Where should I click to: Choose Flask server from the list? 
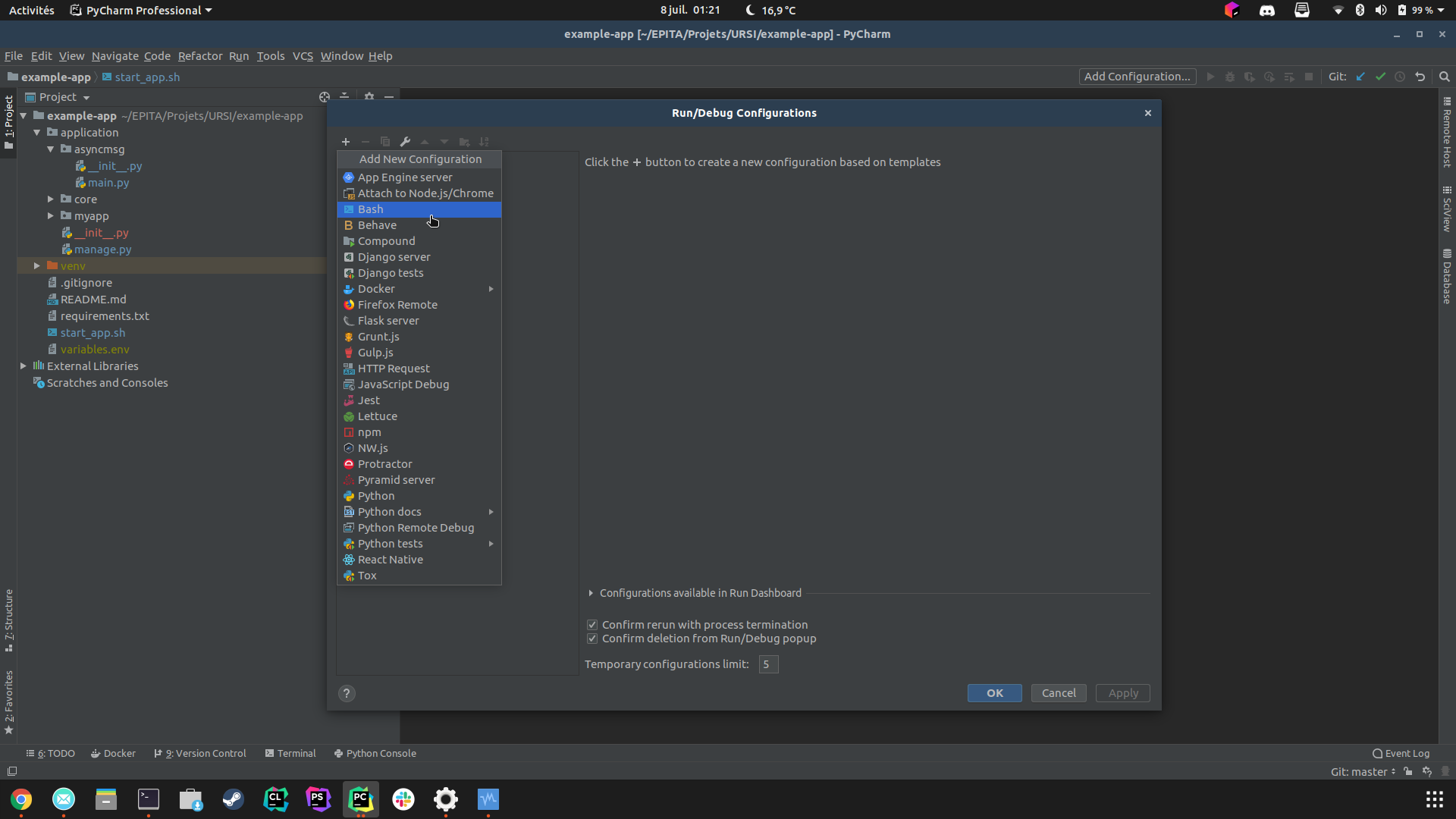[419, 321]
